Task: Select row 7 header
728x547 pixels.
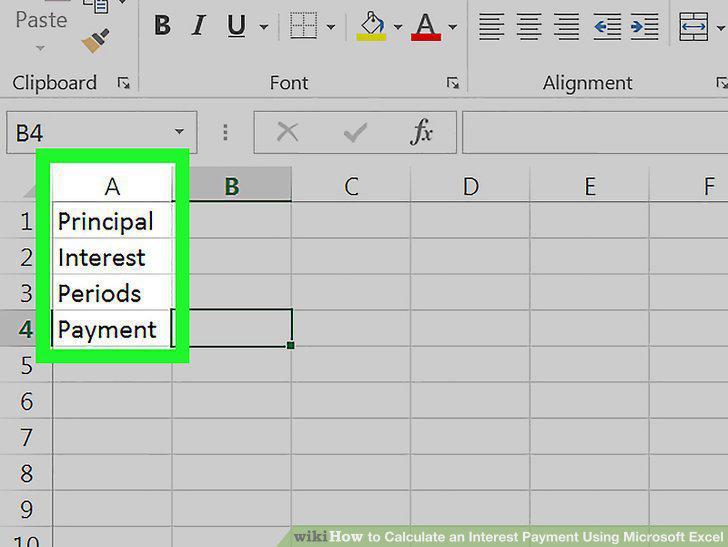Action: coord(26,437)
